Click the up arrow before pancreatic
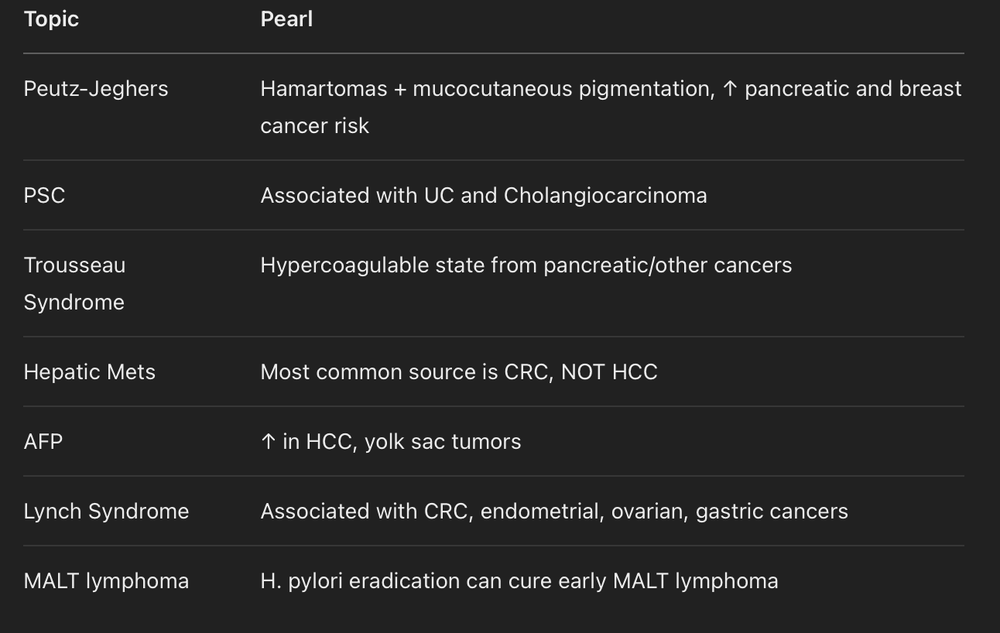Image resolution: width=1000 pixels, height=633 pixels. [729, 89]
